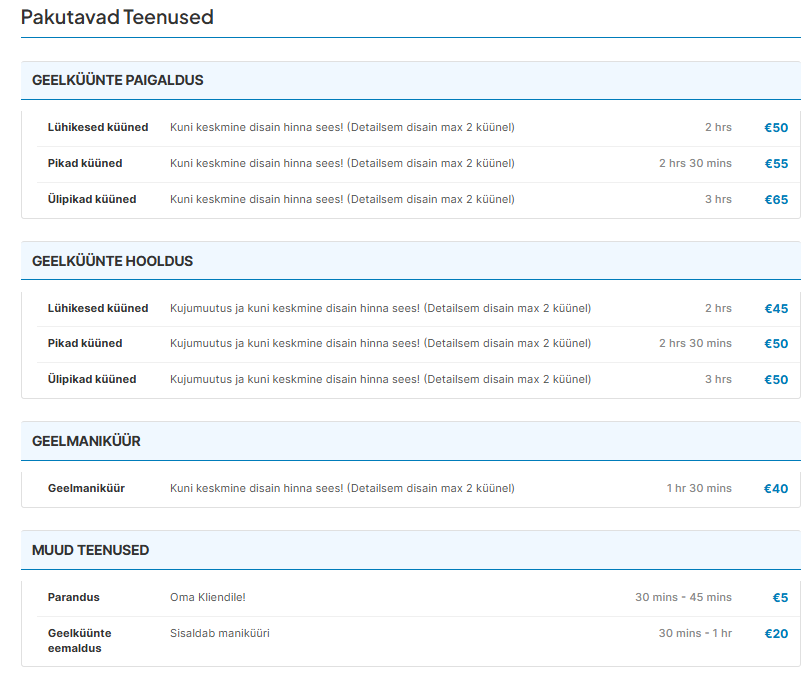
Task: Click the €5 price for Parandus
Action: point(780,597)
